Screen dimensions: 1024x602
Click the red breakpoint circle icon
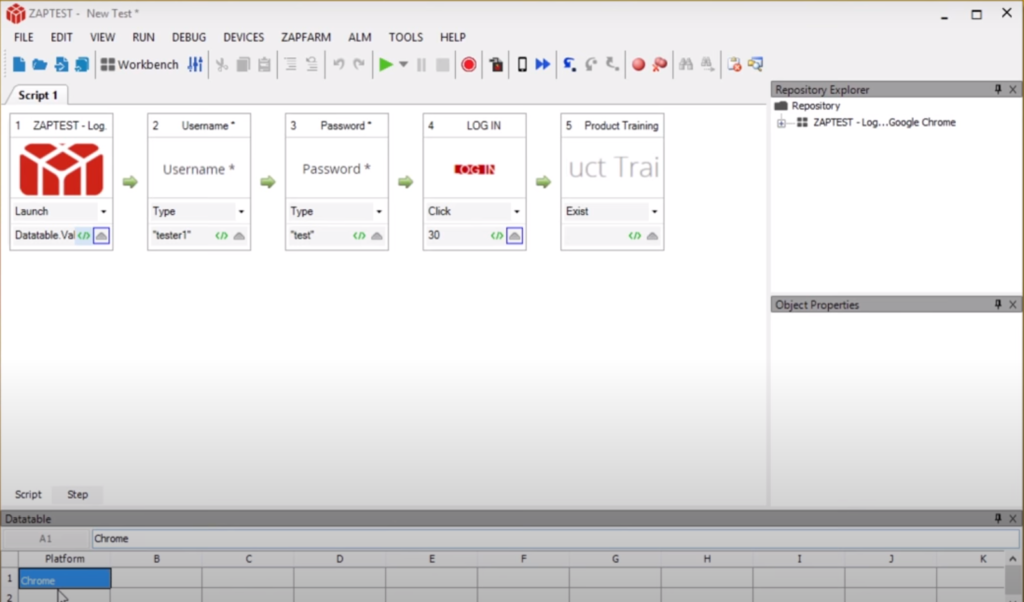[x=638, y=65]
